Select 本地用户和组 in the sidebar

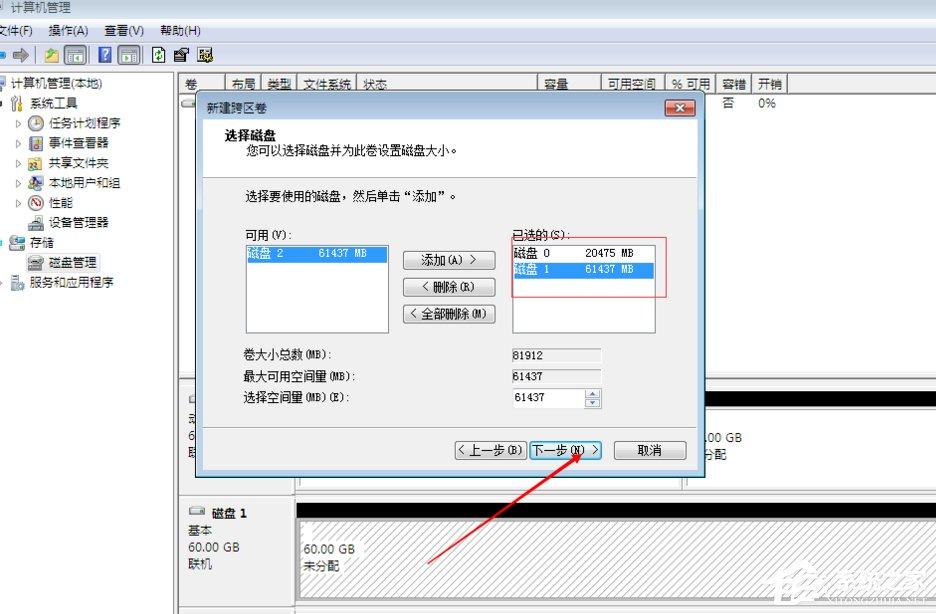(x=34, y=182)
